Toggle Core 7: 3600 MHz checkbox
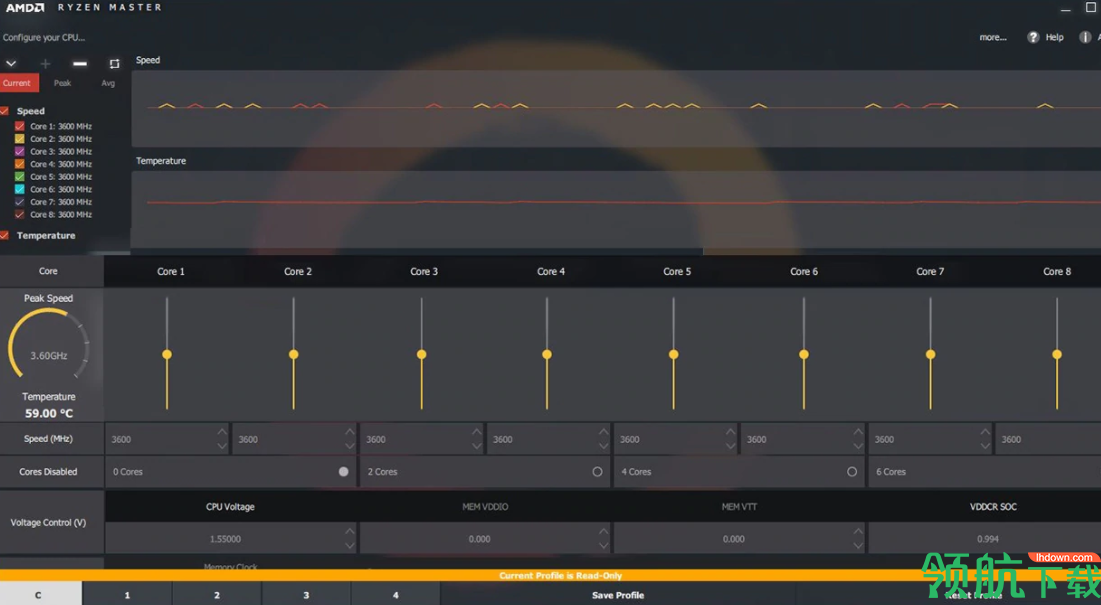The height and width of the screenshot is (605, 1101). (20, 202)
